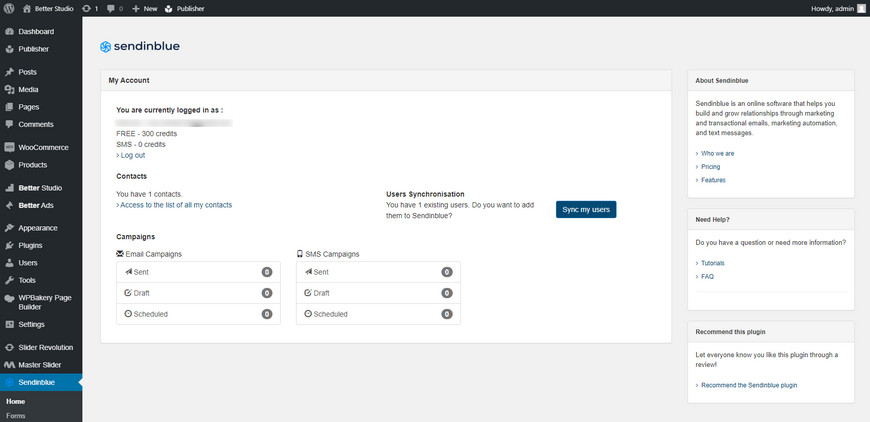Click the SMS Campaigns heading
870x422 pixels.
click(328, 254)
